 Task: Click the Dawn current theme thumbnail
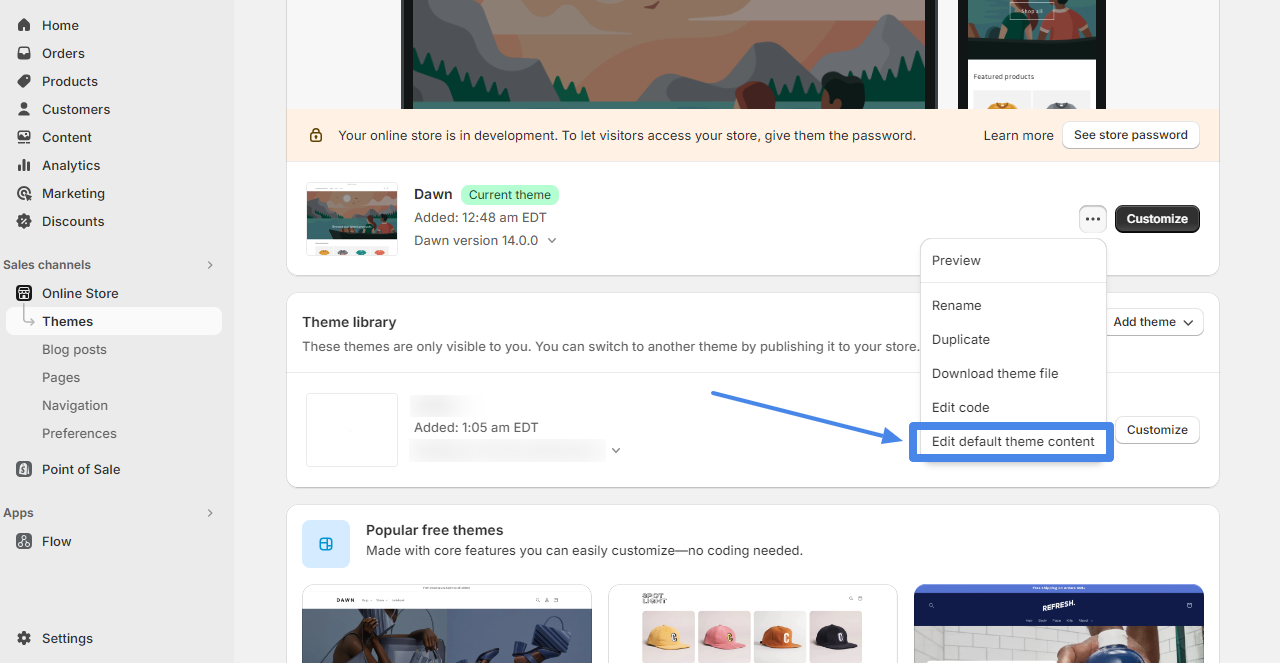click(352, 219)
